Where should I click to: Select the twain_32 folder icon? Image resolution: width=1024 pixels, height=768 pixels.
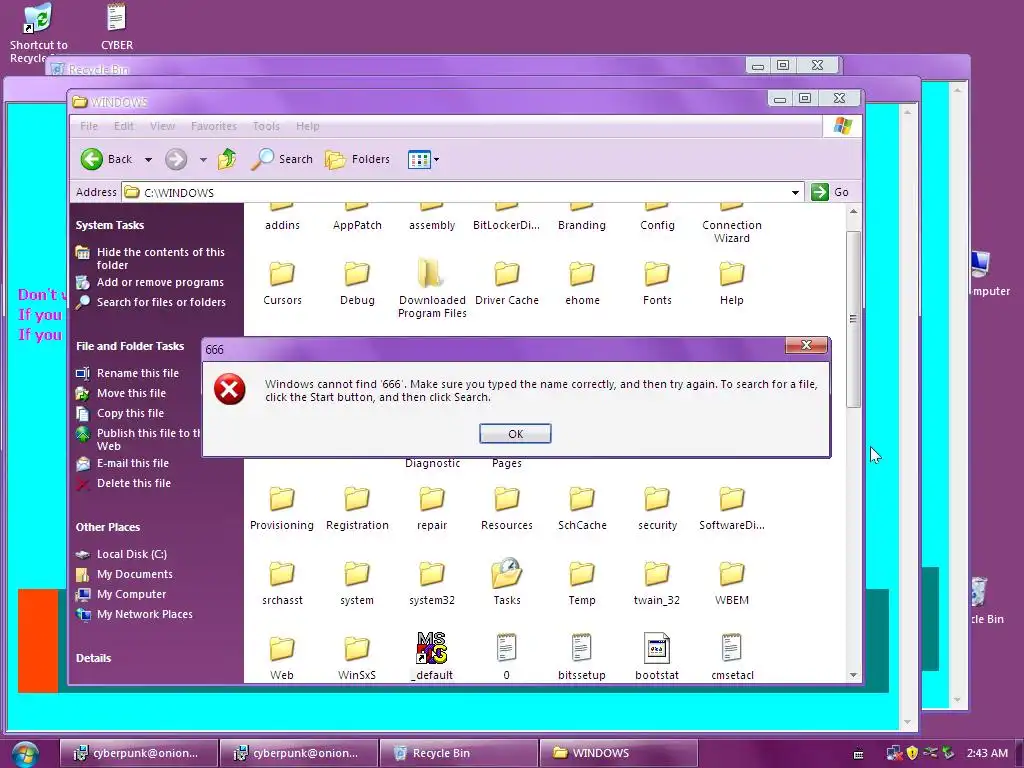pos(657,574)
